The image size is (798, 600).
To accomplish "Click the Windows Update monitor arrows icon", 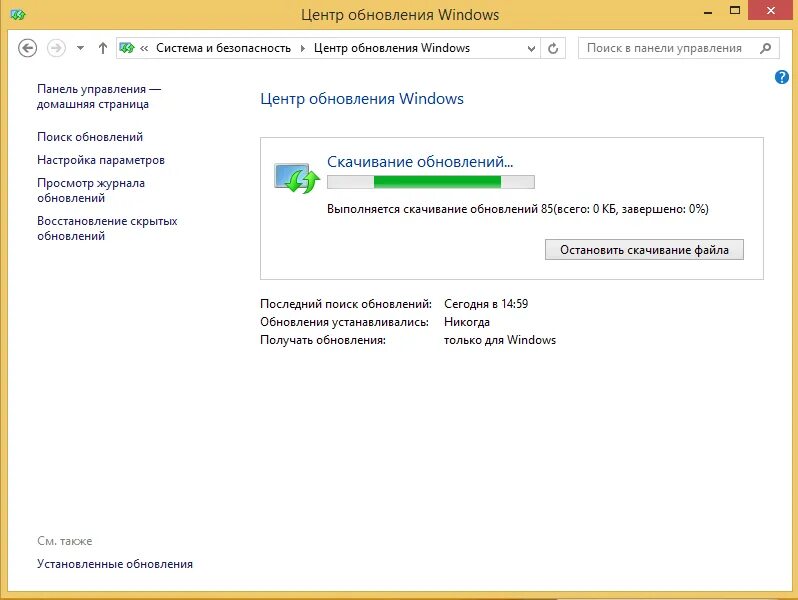I will coord(297,178).
